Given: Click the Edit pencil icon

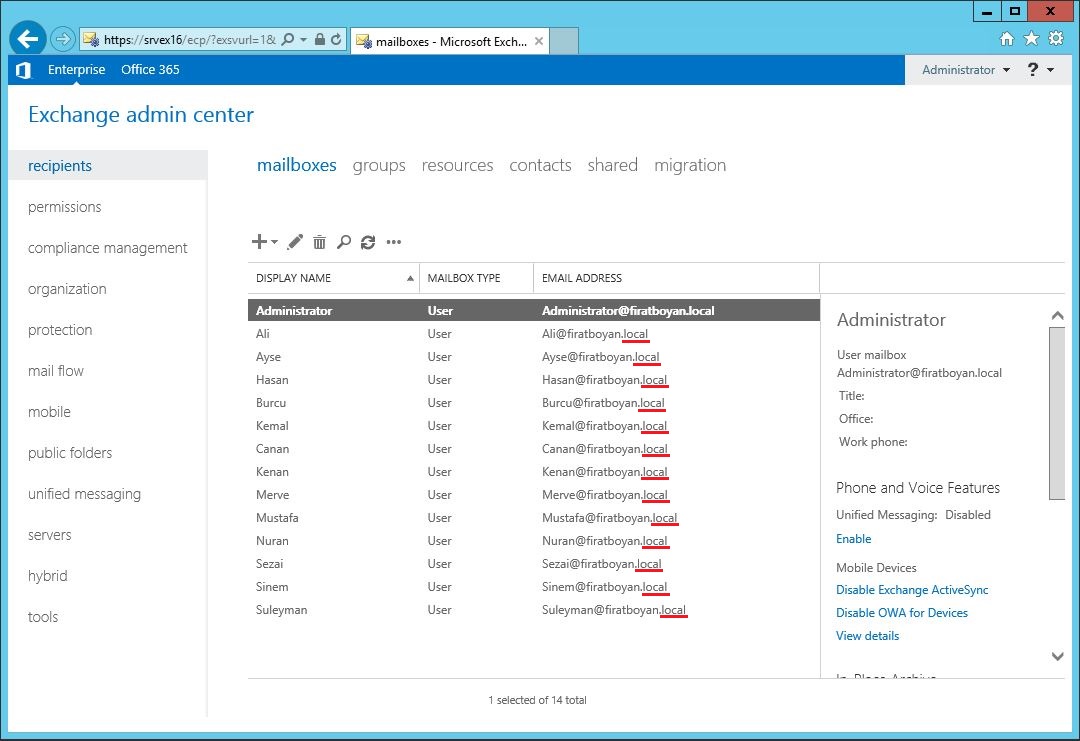Looking at the screenshot, I should (295, 242).
